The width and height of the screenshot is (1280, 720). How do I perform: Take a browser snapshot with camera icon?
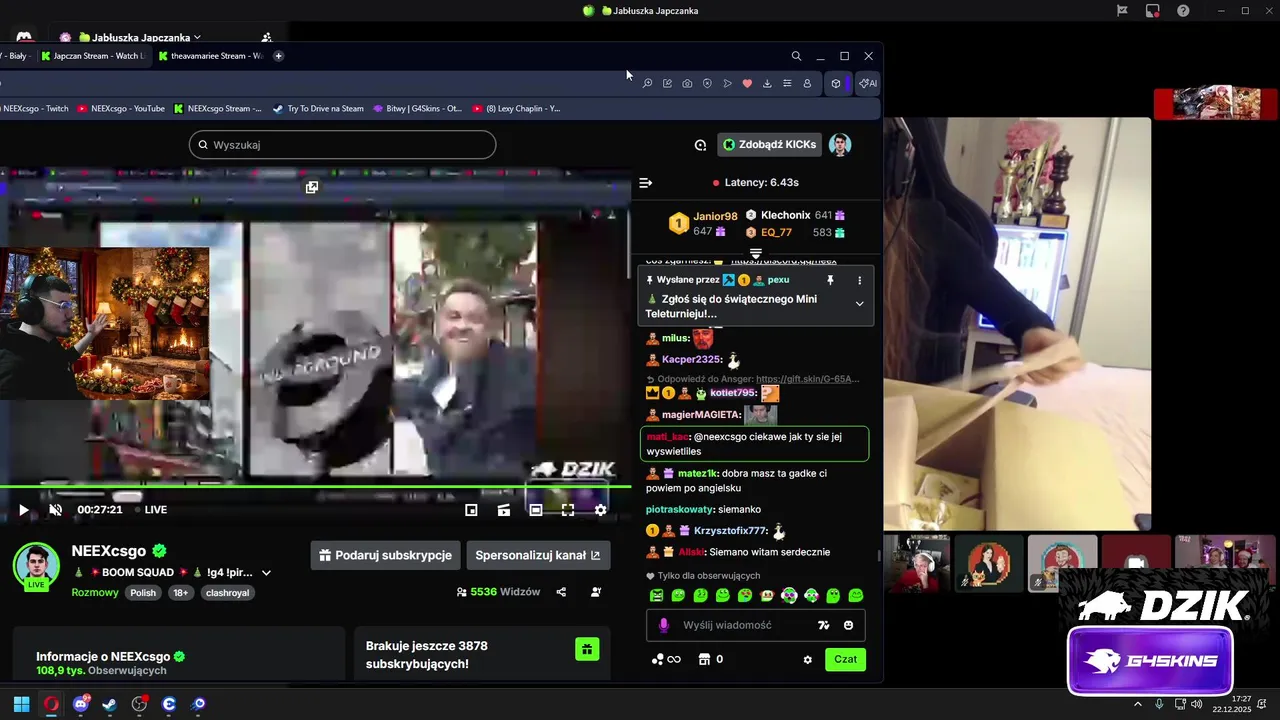[687, 83]
